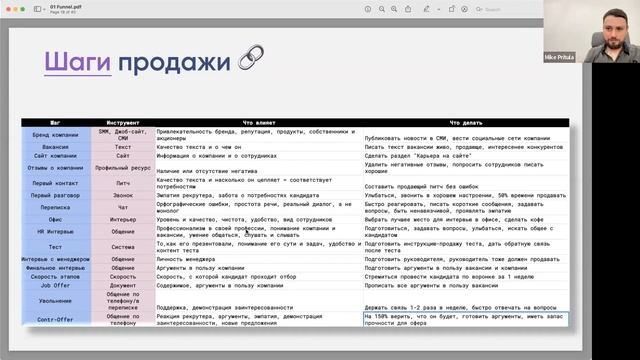Click the "Звонок" instrument cell
Screen dimensions: 640x360
pos(123,196)
